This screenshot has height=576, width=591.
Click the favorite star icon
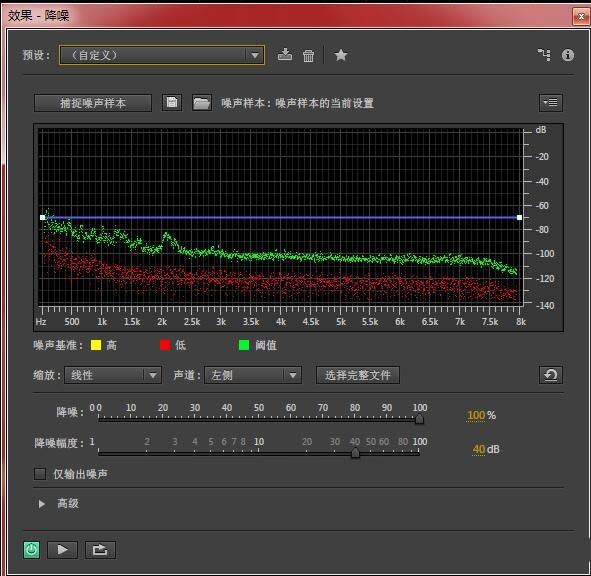(341, 55)
